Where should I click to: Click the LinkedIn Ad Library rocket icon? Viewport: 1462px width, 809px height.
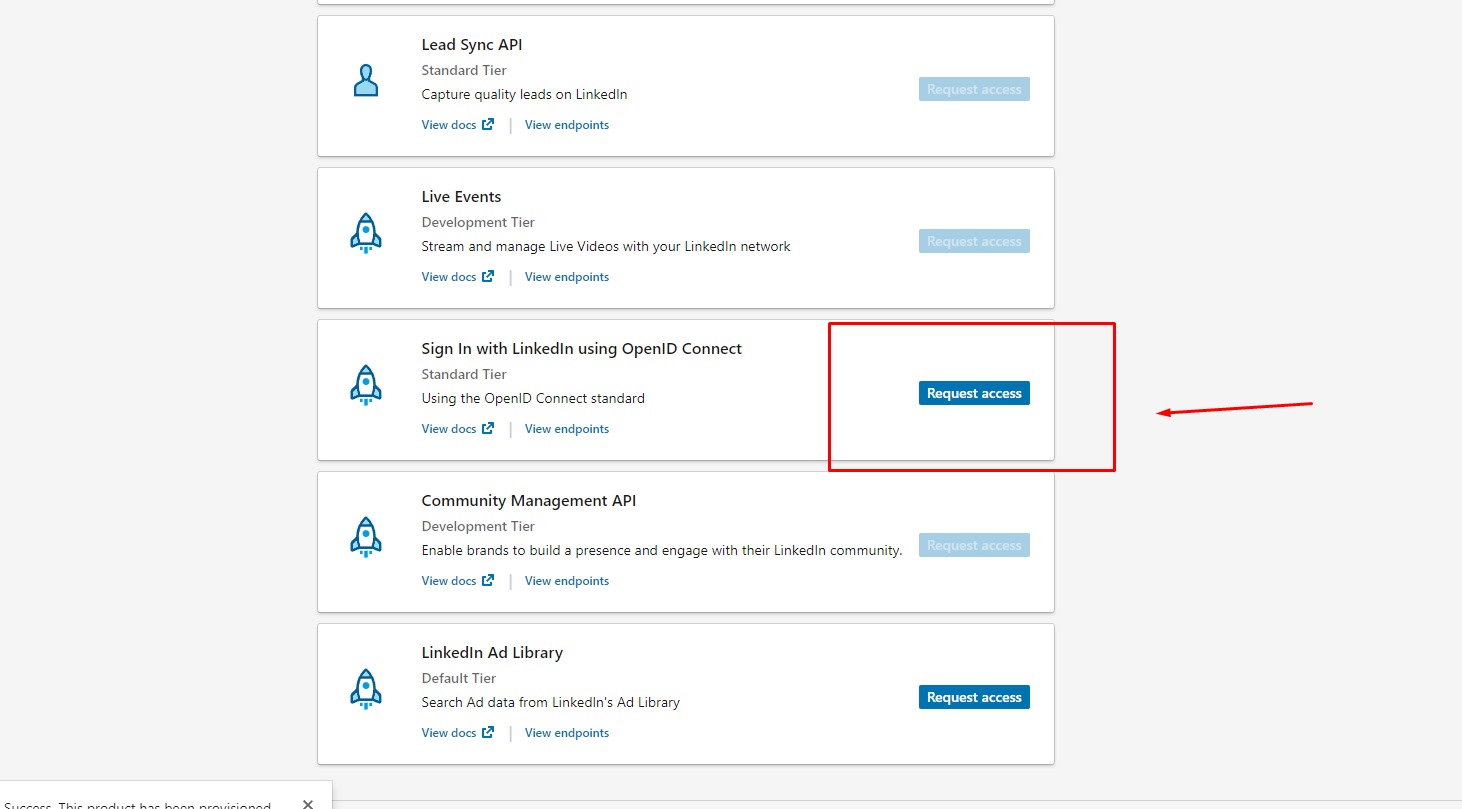tap(366, 689)
